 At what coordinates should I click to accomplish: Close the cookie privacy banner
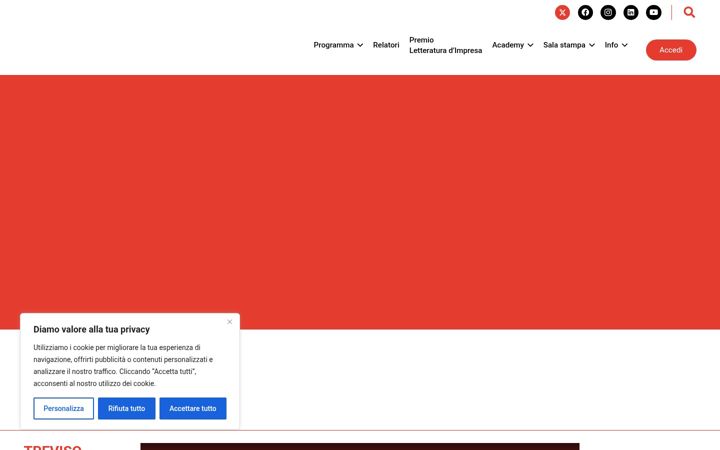click(230, 322)
